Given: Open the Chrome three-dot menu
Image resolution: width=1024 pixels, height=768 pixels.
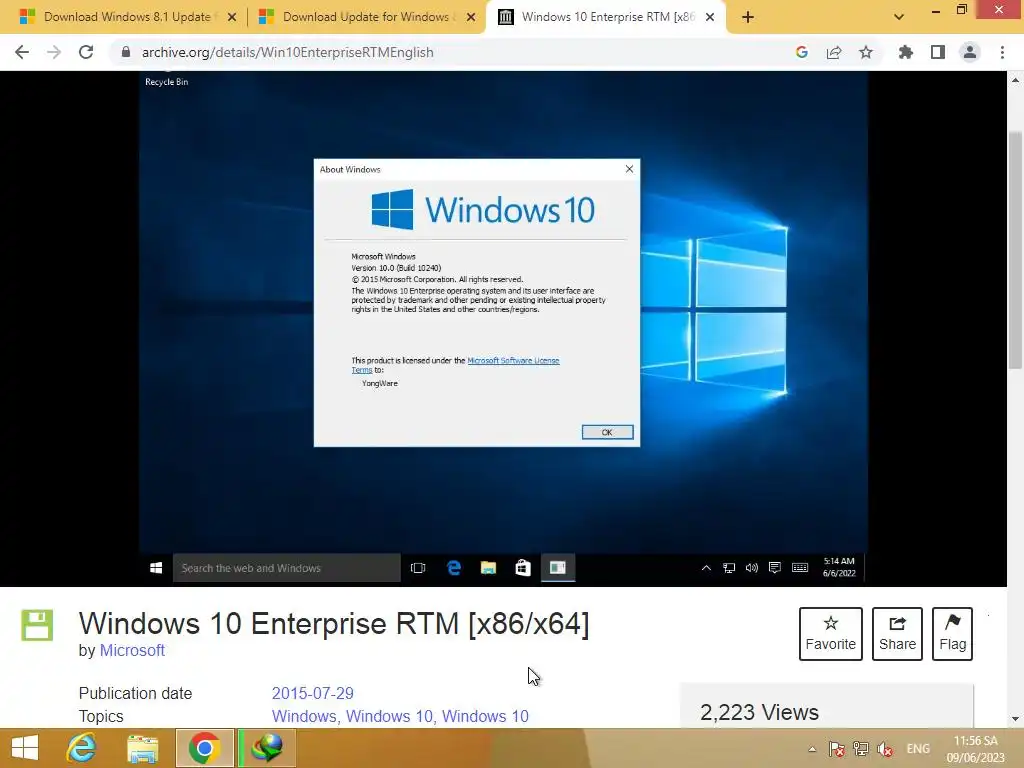Looking at the screenshot, I should click(x=1002, y=52).
